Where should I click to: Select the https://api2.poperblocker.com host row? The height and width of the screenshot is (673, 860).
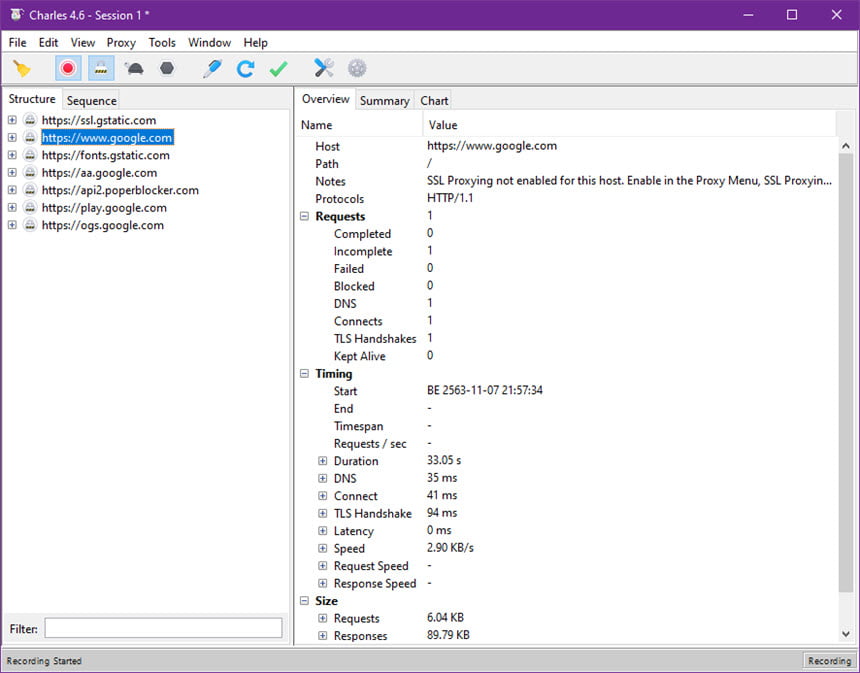pyautogui.click(x=120, y=190)
